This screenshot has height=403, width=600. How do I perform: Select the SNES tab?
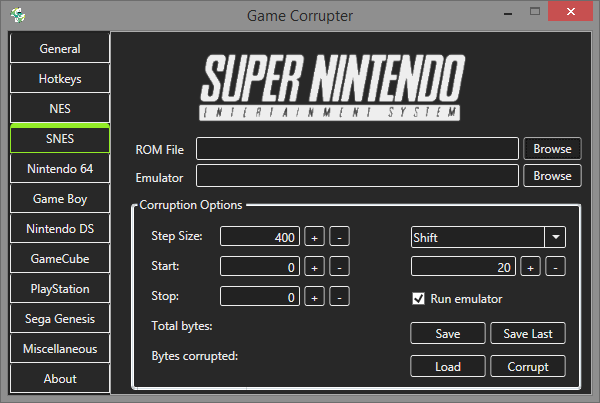[60, 139]
